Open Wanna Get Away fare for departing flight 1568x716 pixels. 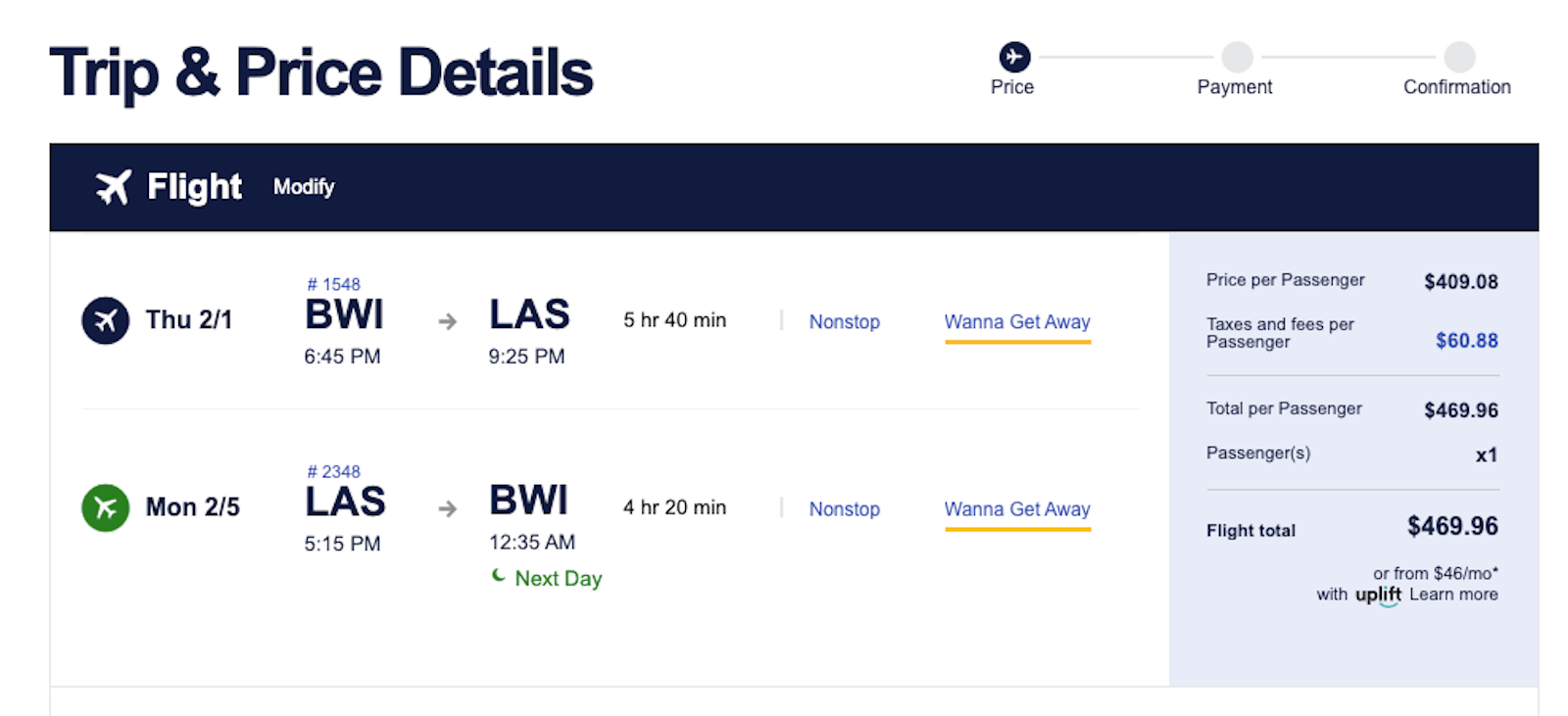pyautogui.click(x=1016, y=321)
